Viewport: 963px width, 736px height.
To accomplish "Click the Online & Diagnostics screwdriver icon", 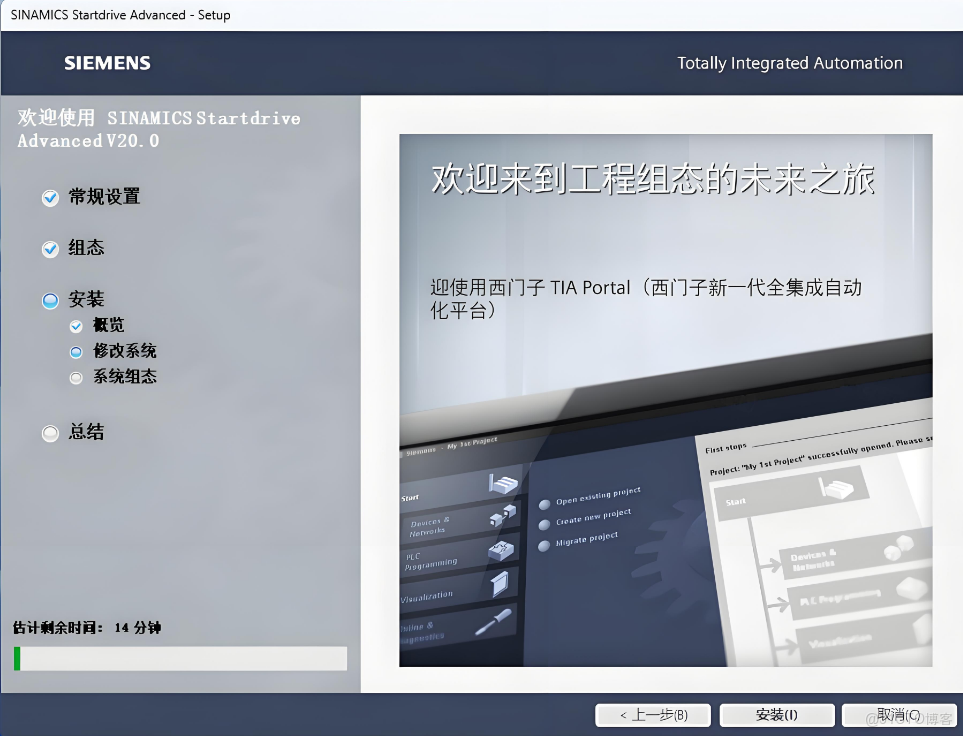I will 494,624.
